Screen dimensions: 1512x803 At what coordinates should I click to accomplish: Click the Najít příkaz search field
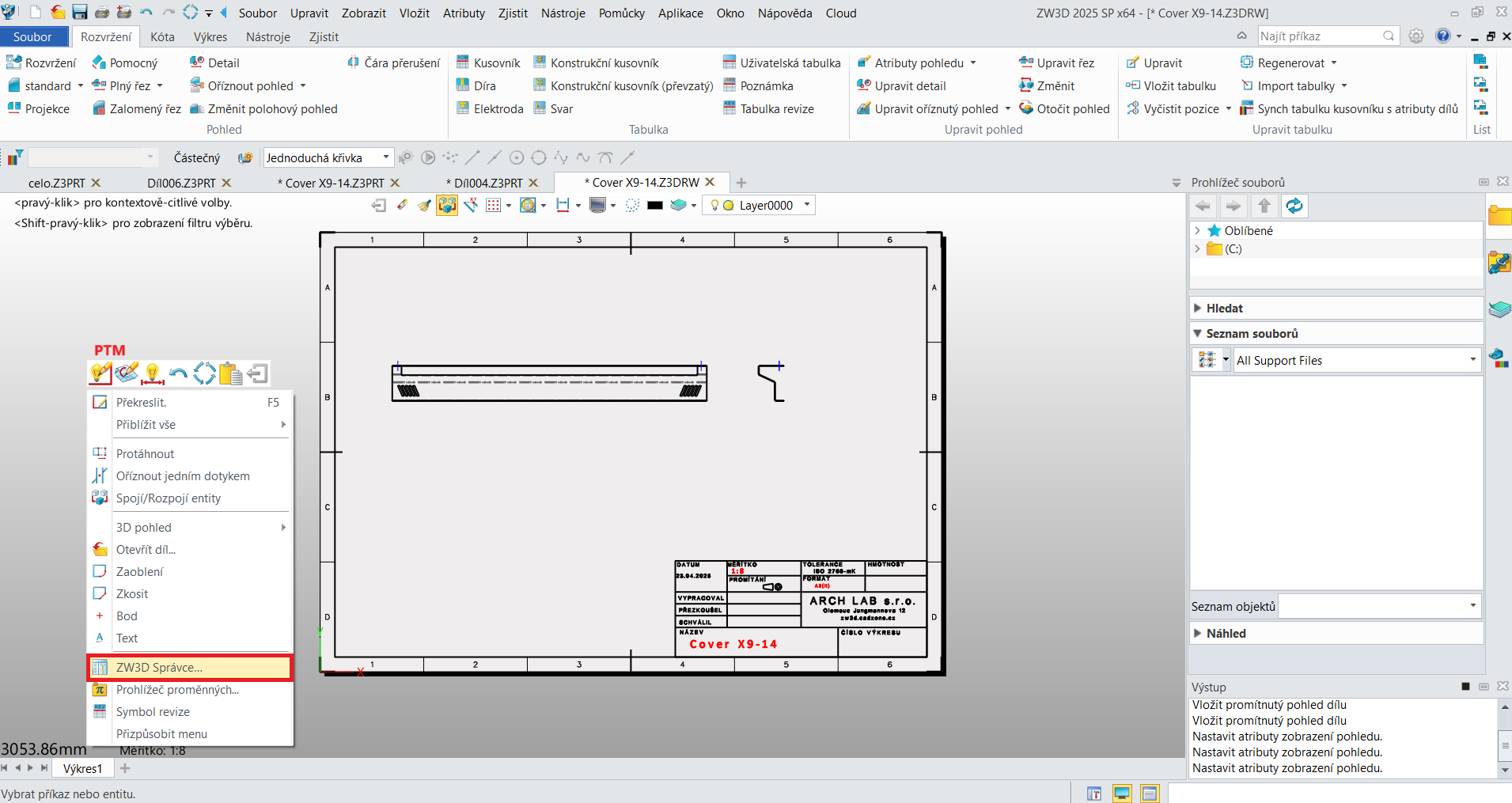pos(1319,36)
